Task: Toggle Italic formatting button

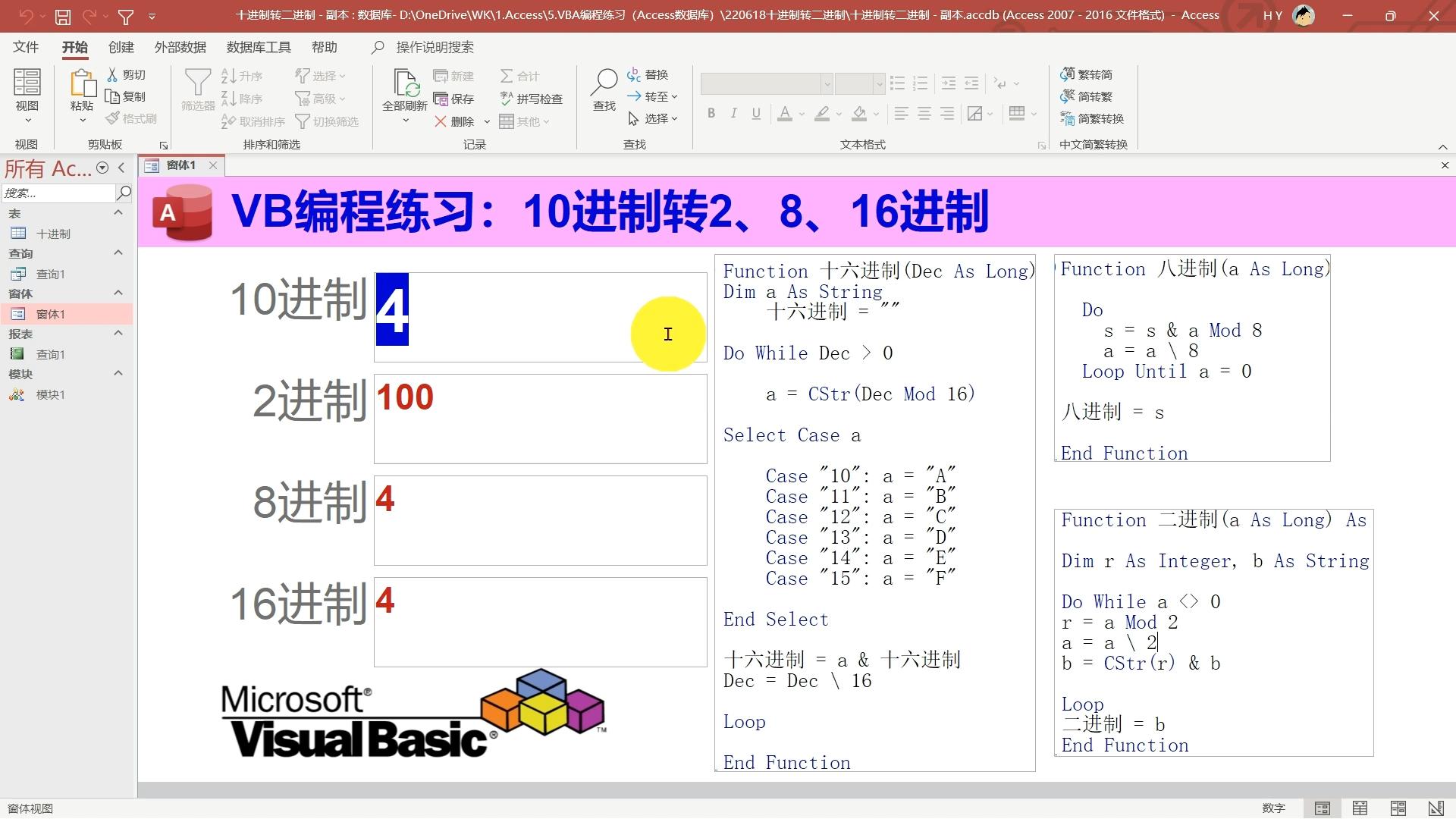Action: point(733,114)
